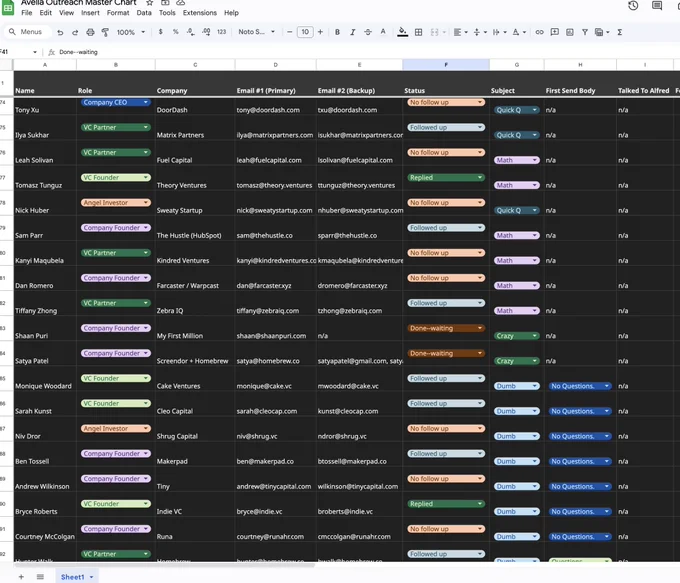Screen dimensions: 680x583
Task: Open horizontal align dropdown
Action: tap(460, 32)
